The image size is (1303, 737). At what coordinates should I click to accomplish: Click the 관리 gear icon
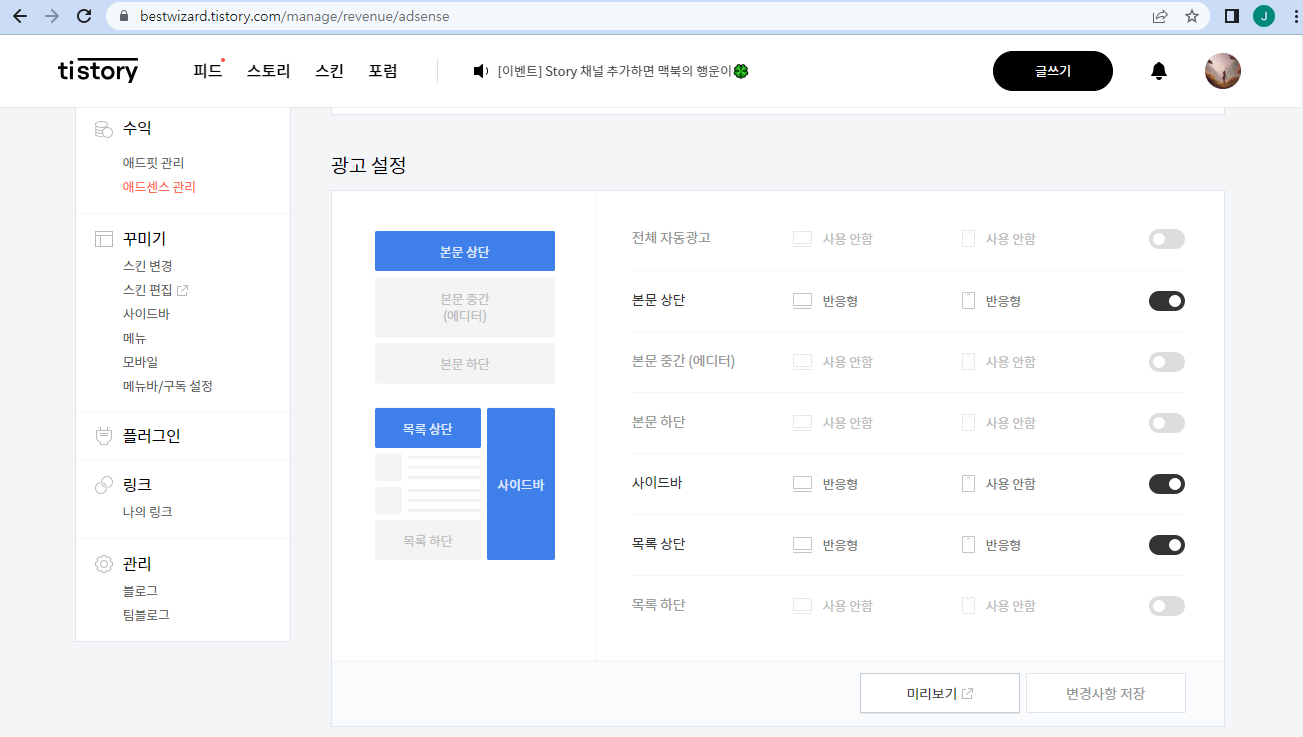103,563
